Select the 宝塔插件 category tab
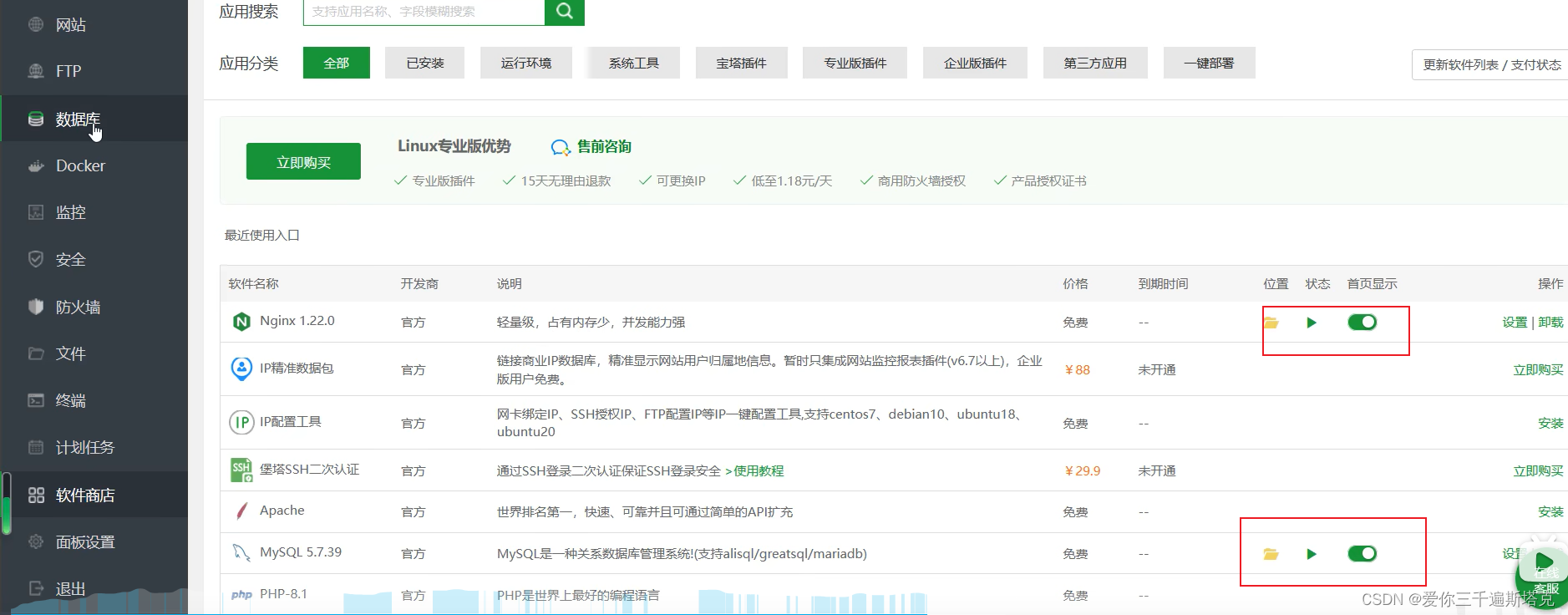 click(x=742, y=63)
